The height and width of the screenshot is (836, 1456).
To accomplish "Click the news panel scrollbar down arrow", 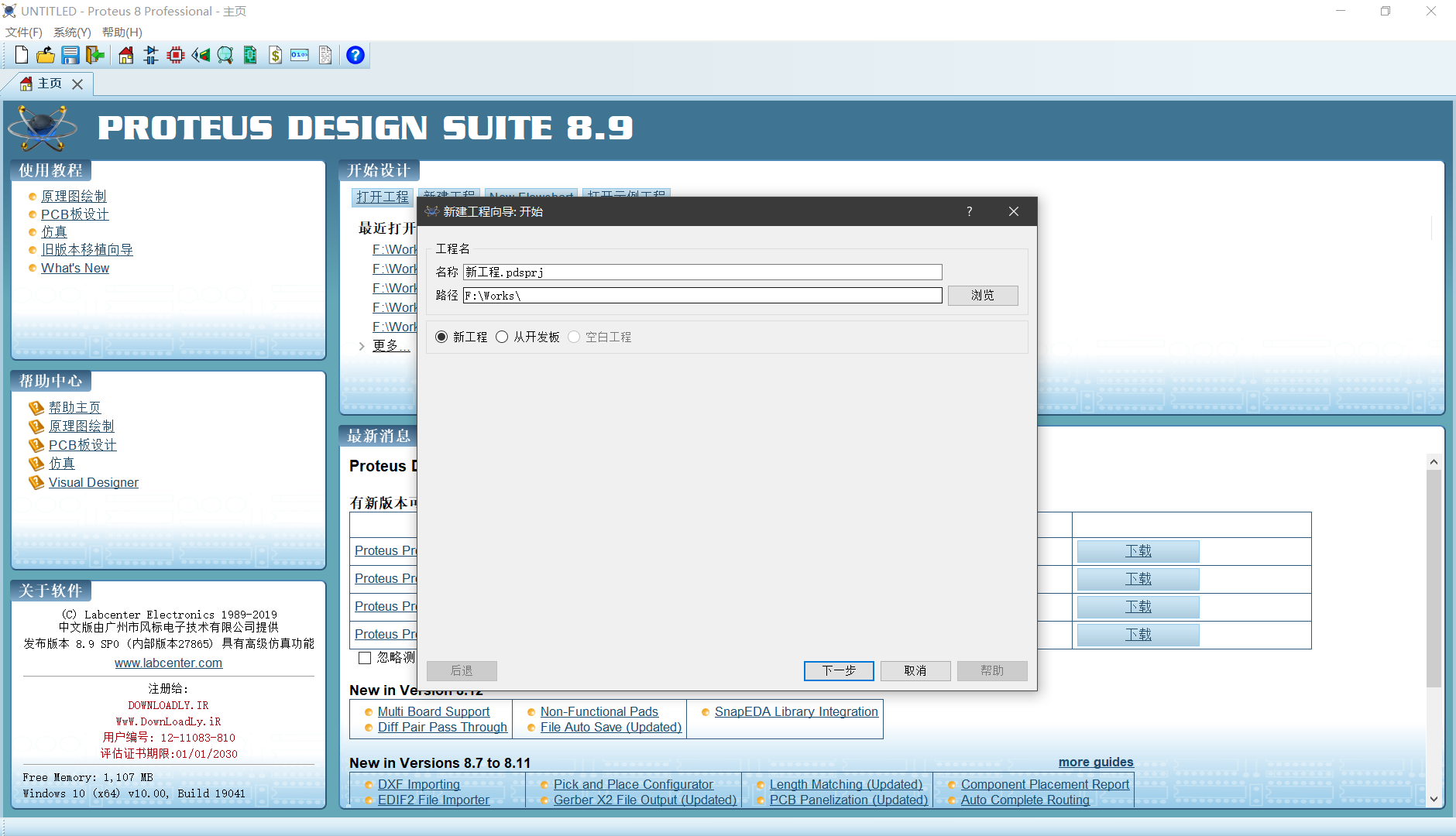I will click(1434, 799).
